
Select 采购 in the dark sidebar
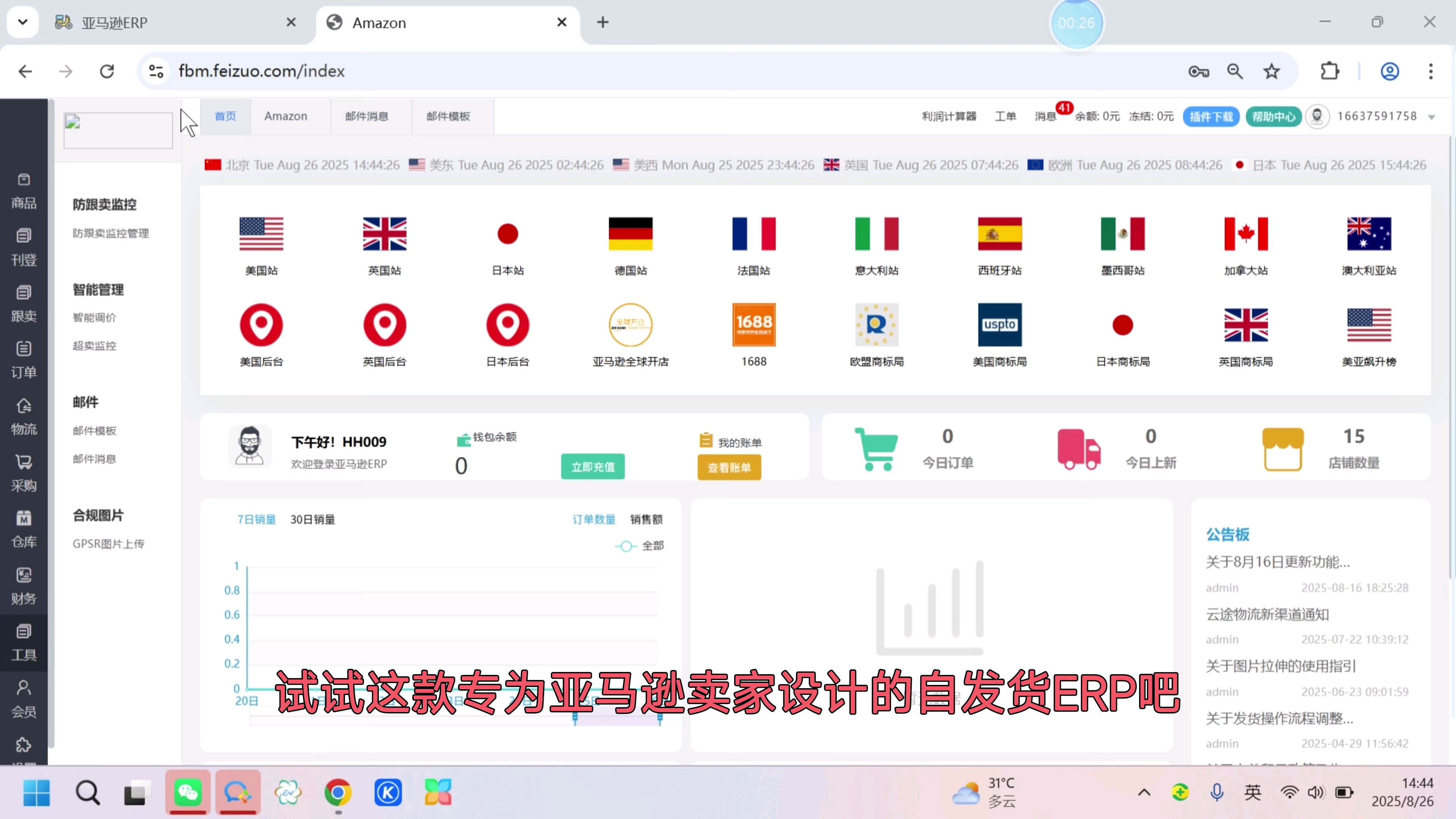coord(24,474)
